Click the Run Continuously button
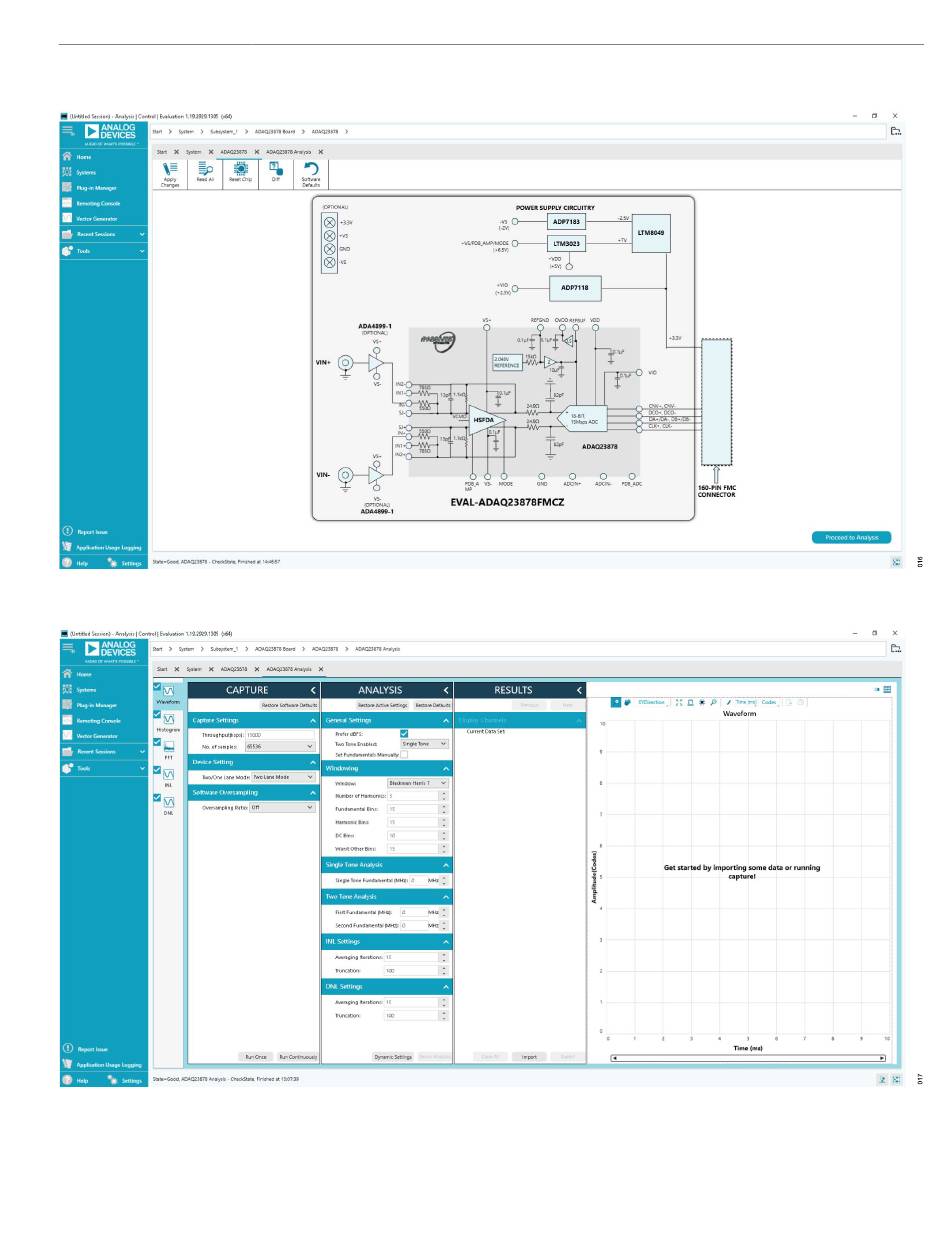 [298, 1056]
